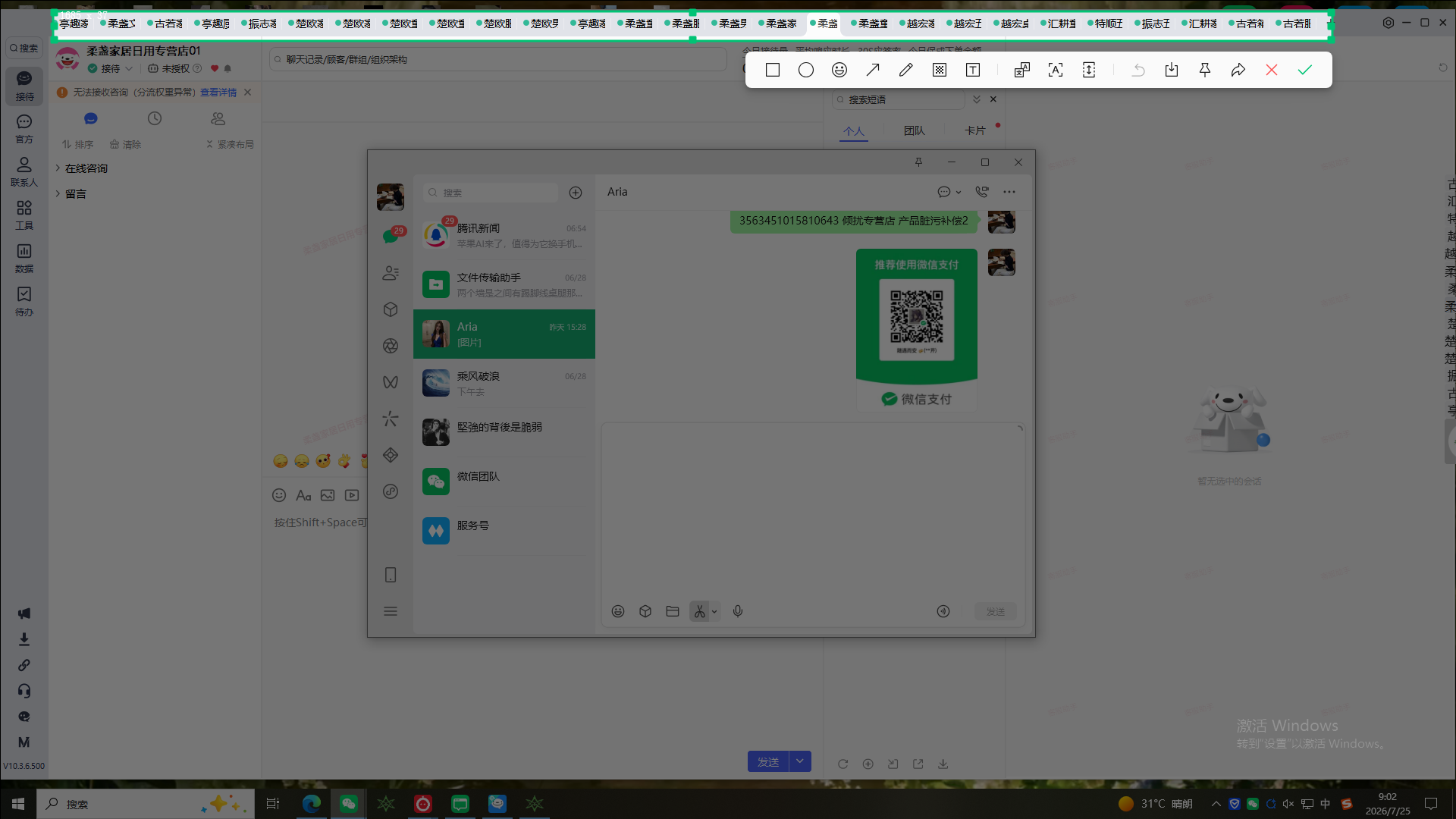The width and height of the screenshot is (1456, 819).
Task: Select the text annotation tool
Action: 973,70
